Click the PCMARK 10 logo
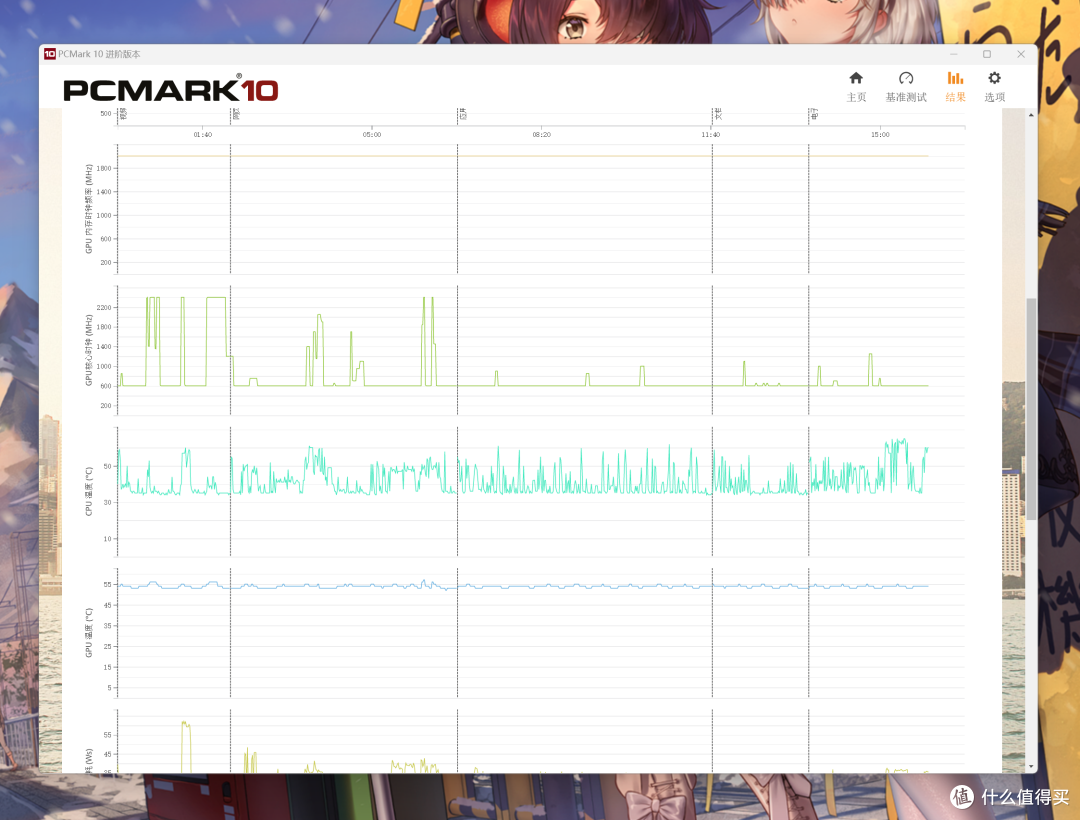The width and height of the screenshot is (1080, 820). [171, 91]
